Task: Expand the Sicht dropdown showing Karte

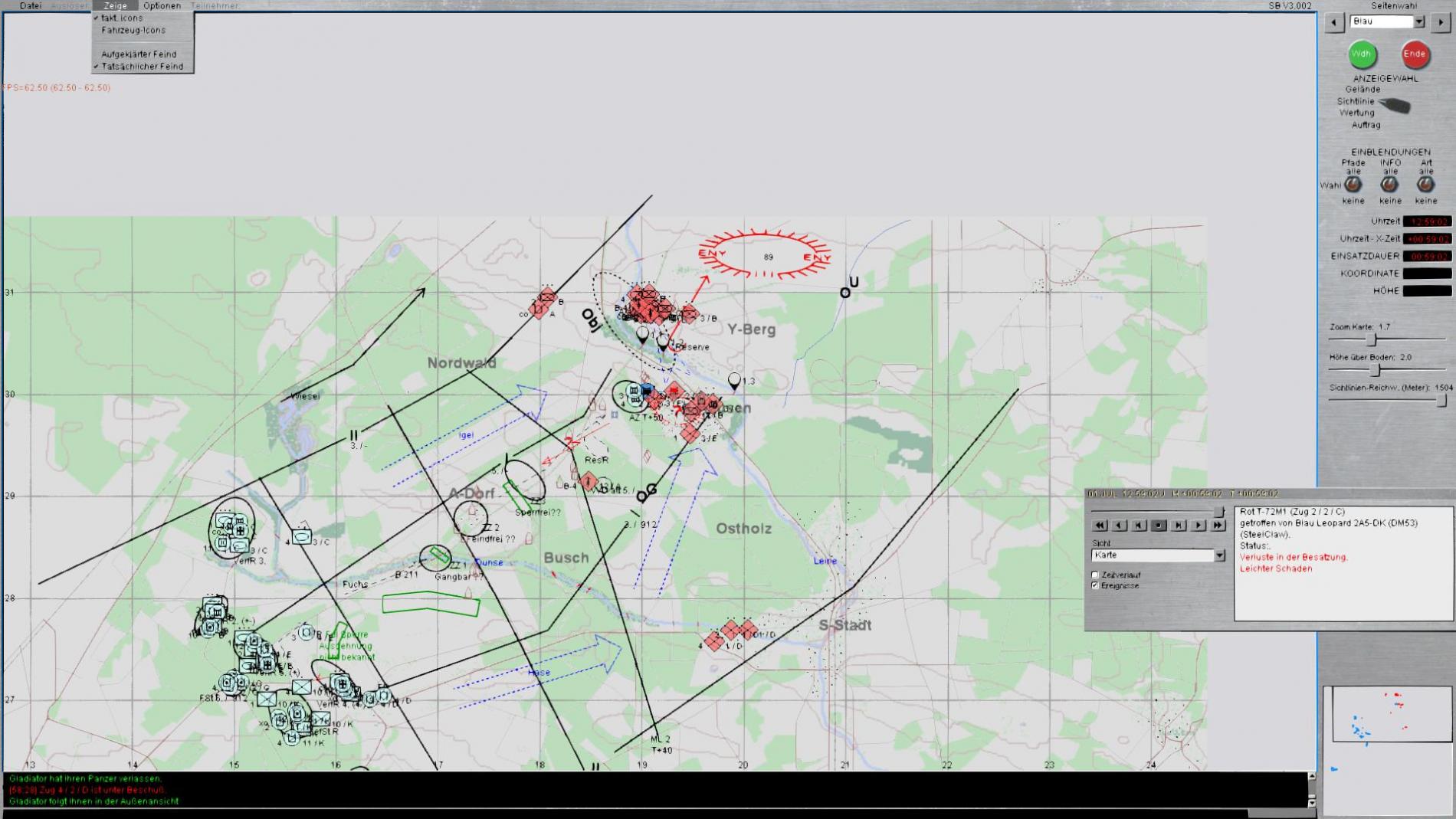Action: (1219, 555)
